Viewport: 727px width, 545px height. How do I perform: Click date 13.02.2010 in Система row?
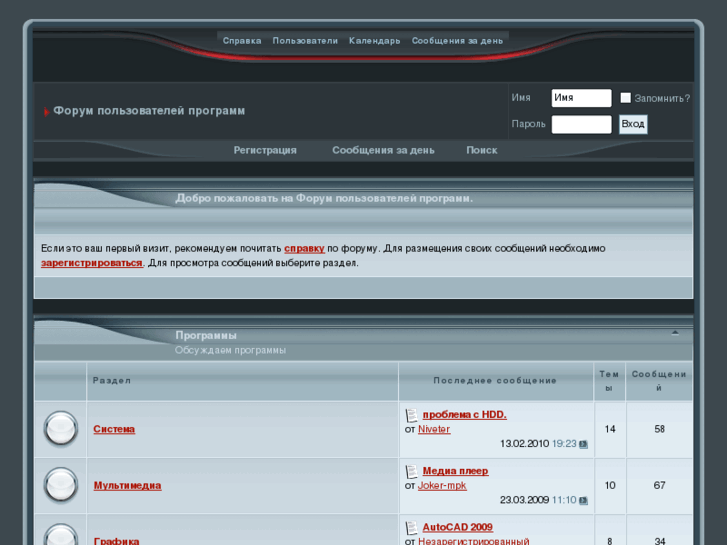(x=524, y=444)
